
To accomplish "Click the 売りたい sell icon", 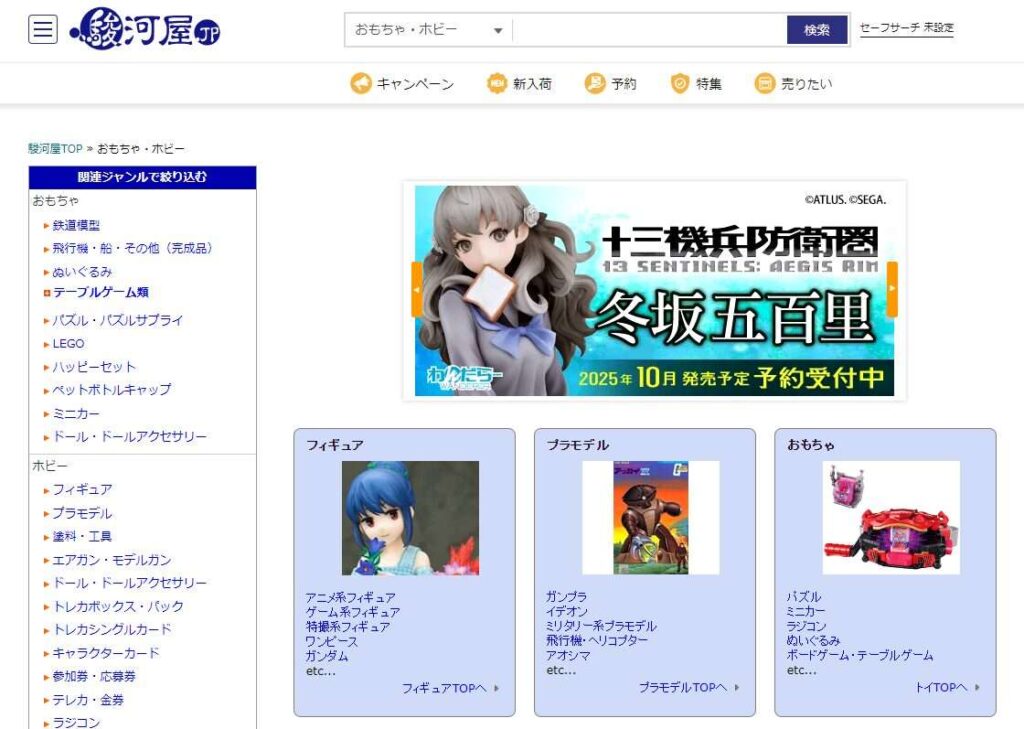I will 764,85.
